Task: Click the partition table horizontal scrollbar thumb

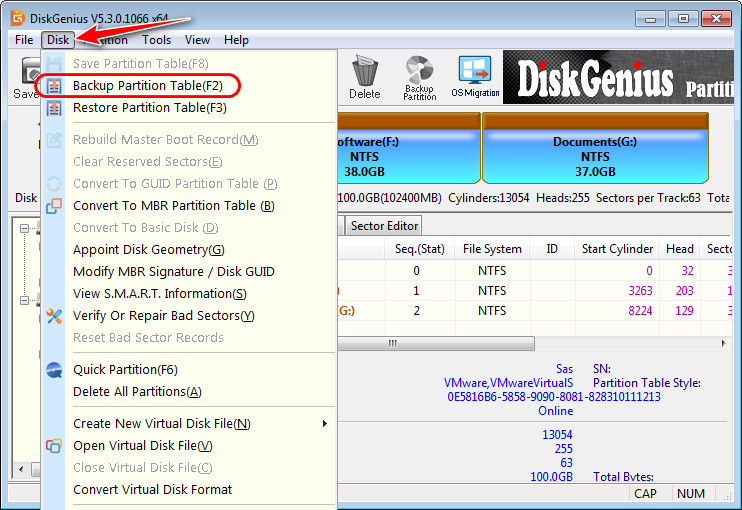Action: (x=436, y=343)
